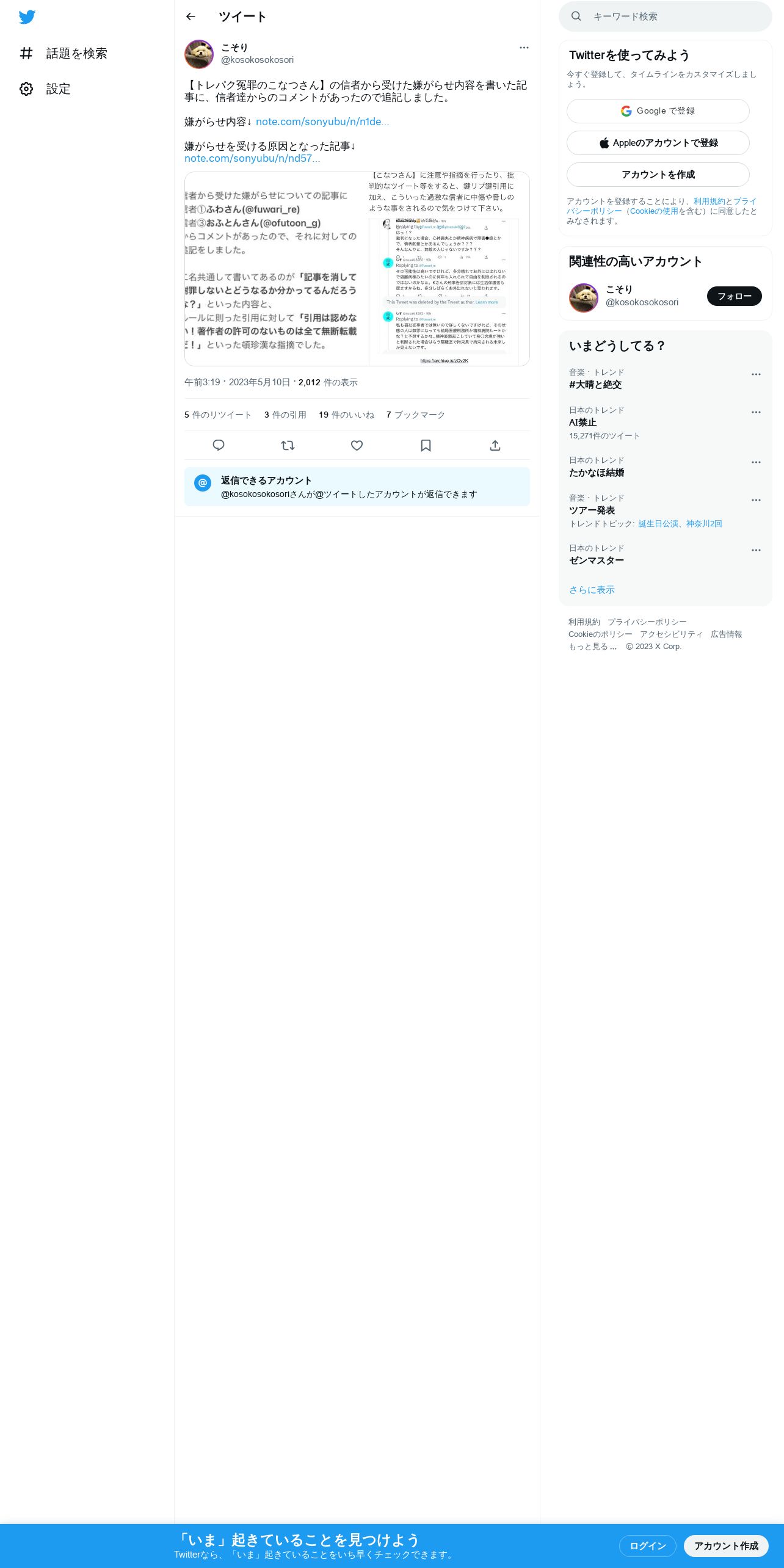
Task: Bookmark the tweet with the bookmark icon
Action: pyautogui.click(x=426, y=445)
